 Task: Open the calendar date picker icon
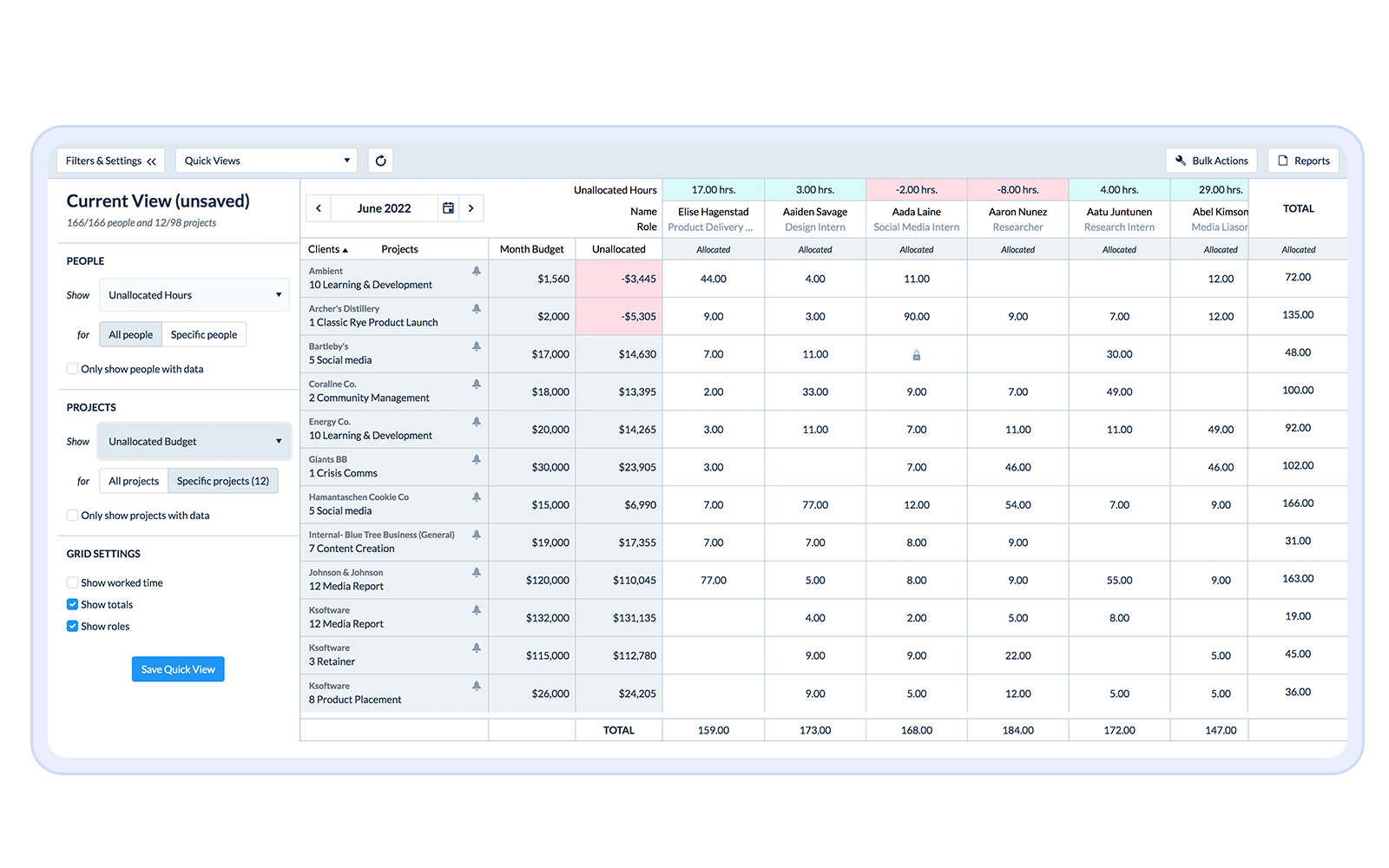(448, 208)
